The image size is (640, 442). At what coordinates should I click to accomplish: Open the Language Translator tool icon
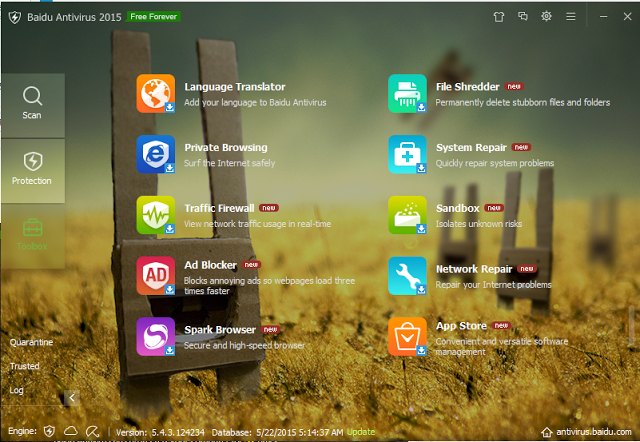pos(156,93)
